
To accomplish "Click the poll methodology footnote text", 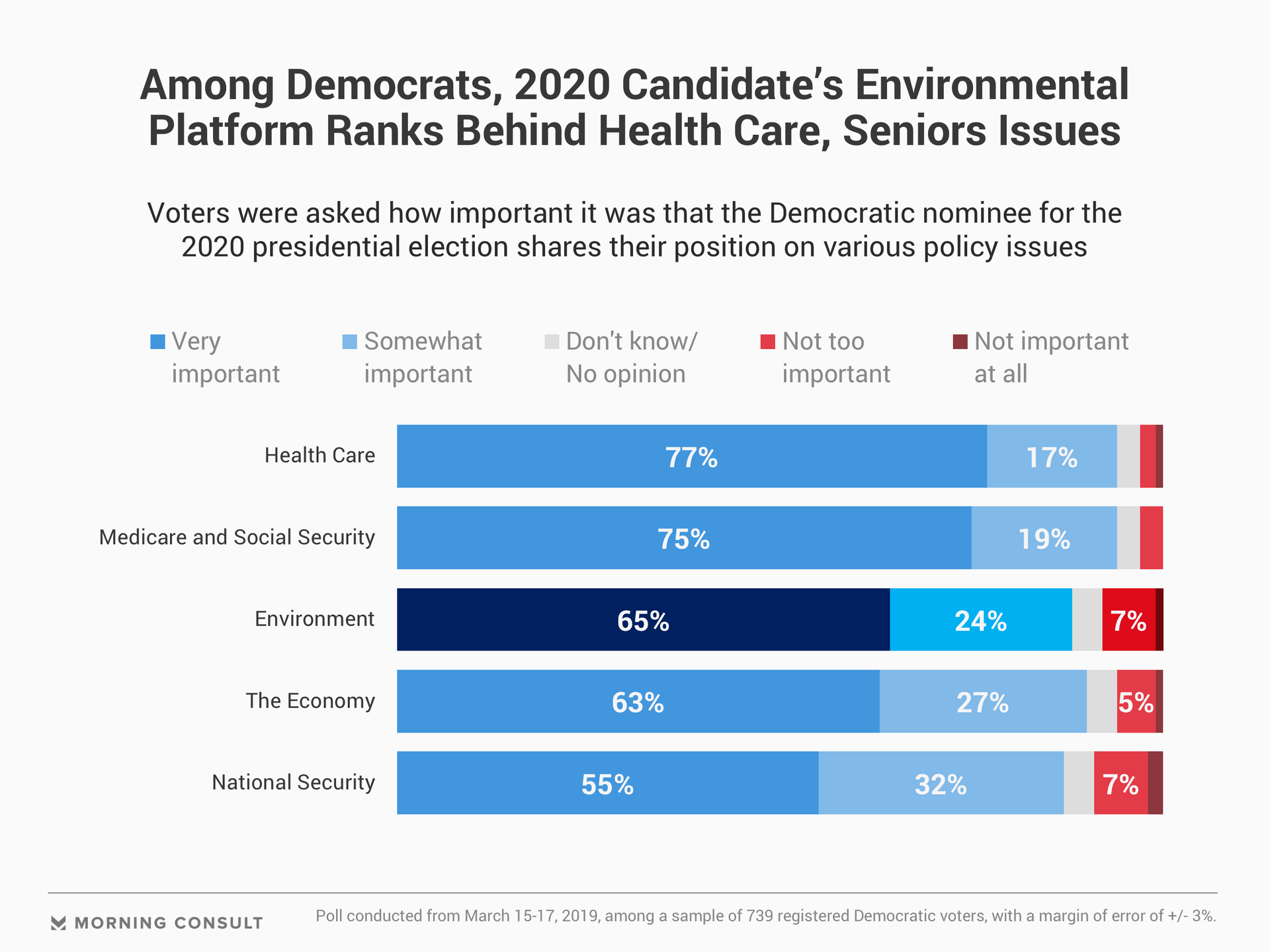I will point(765,916).
